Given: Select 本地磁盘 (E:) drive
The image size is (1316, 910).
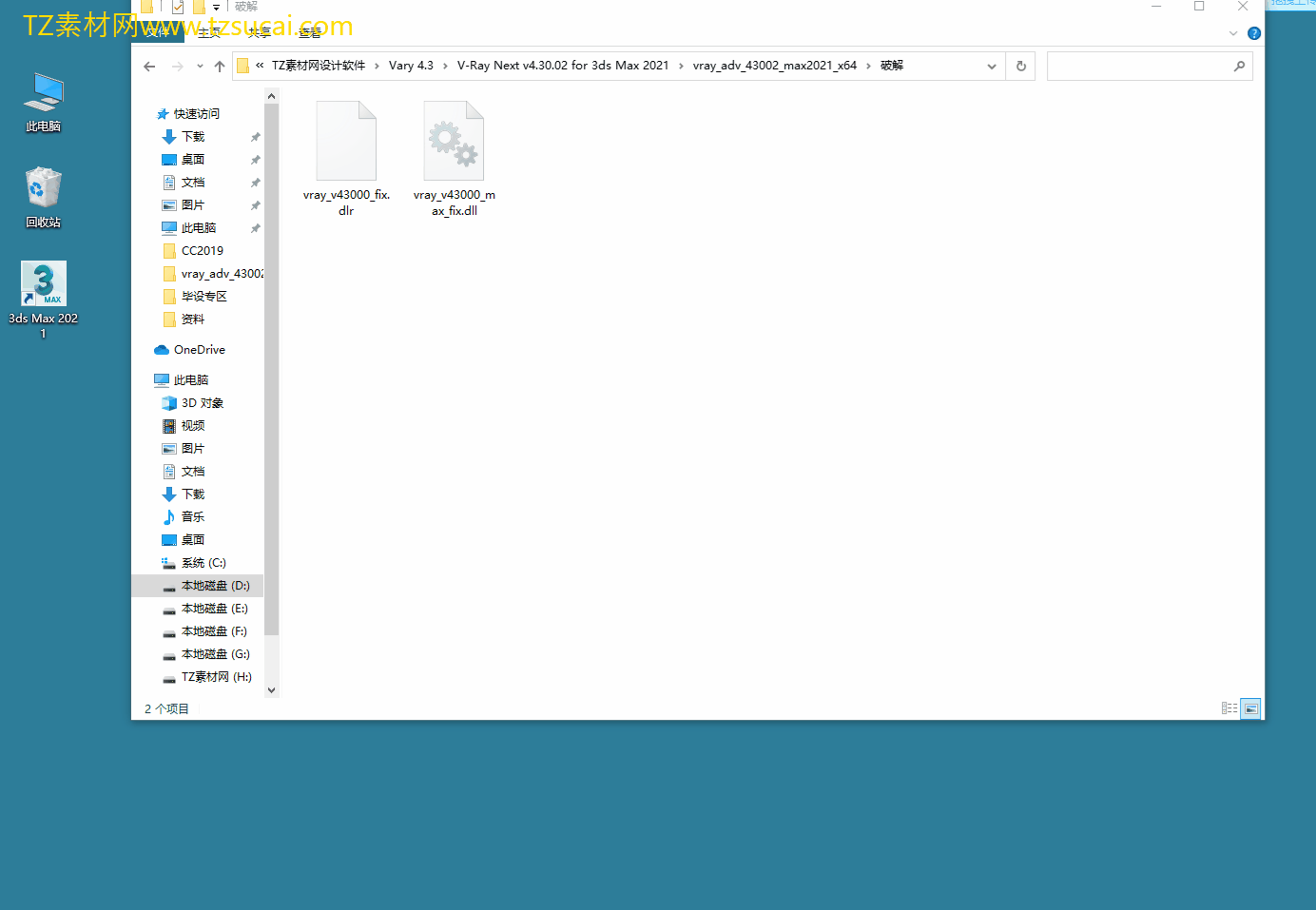Looking at the screenshot, I should (x=205, y=609).
